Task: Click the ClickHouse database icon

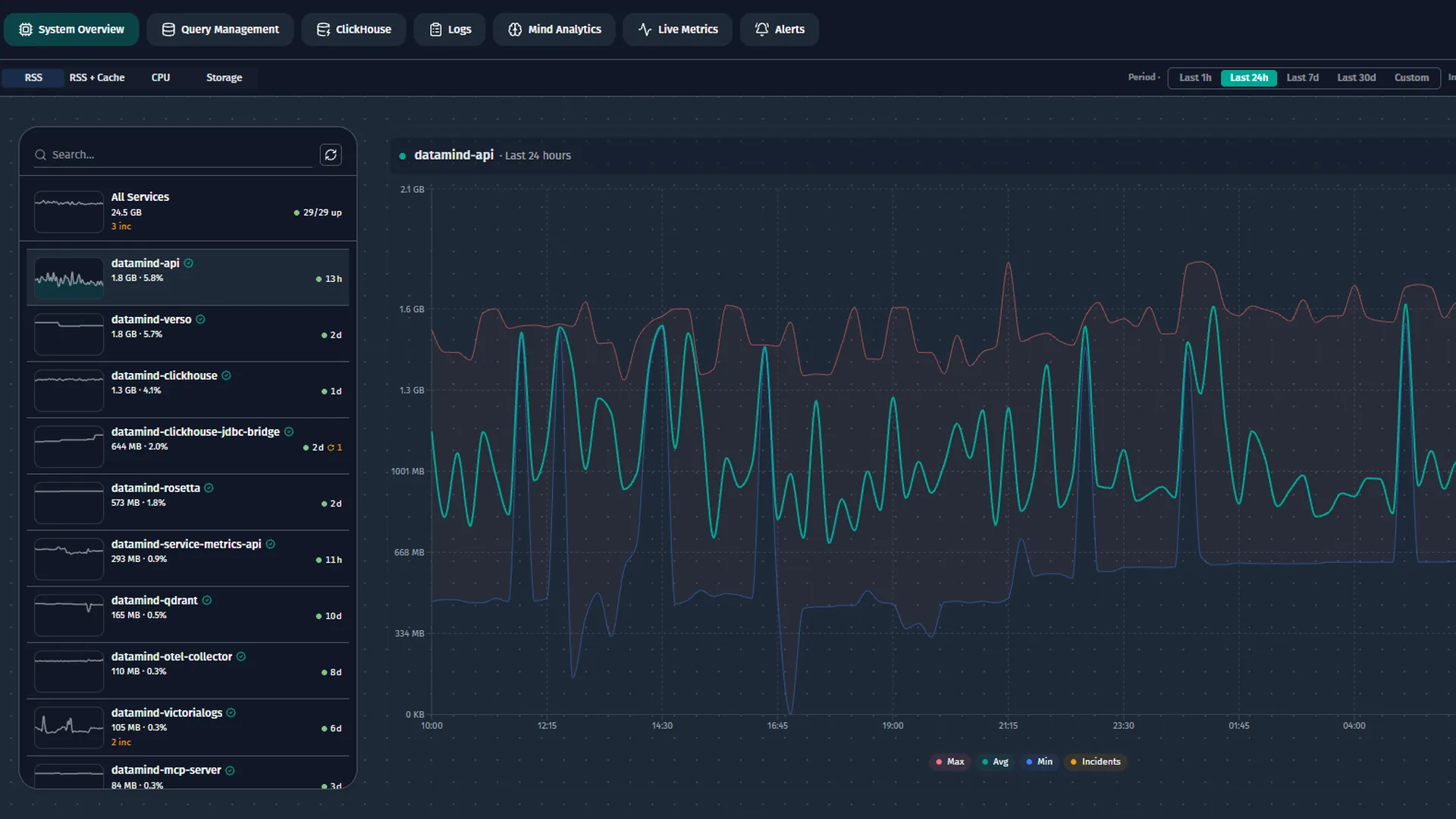Action: (323, 30)
